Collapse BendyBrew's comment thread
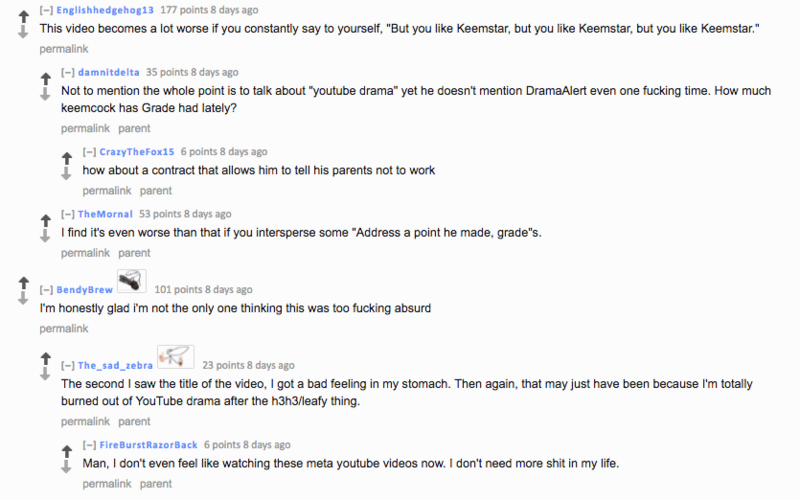This screenshot has height=500, width=800. (46, 290)
